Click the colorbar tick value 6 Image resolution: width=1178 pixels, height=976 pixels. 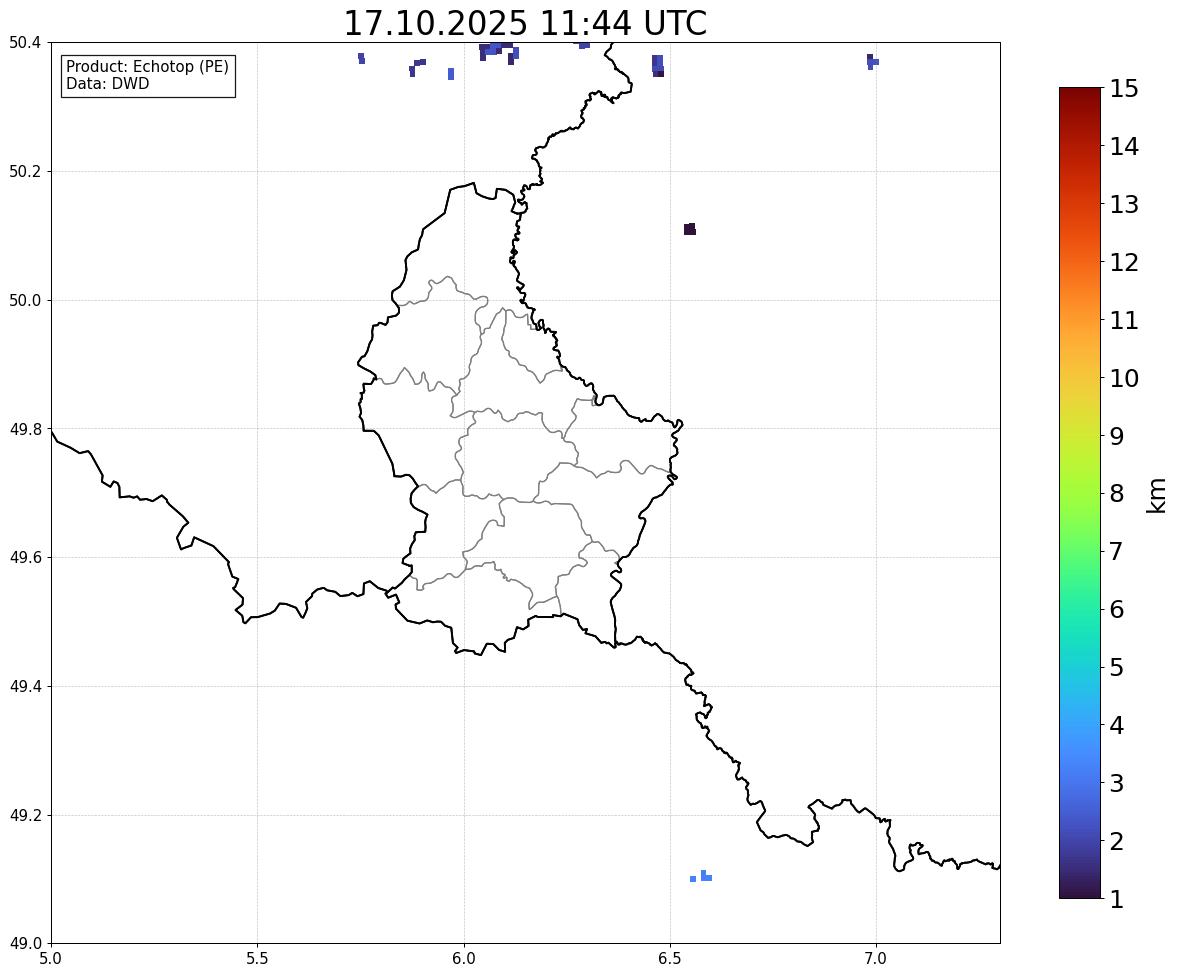1117,609
